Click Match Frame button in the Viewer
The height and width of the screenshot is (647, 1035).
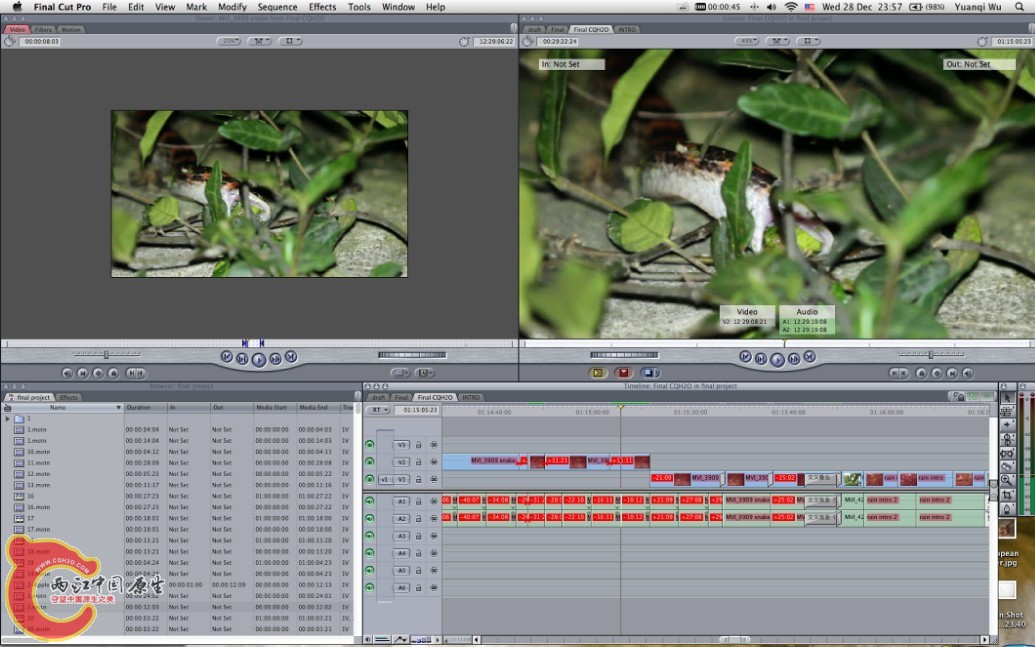67,373
